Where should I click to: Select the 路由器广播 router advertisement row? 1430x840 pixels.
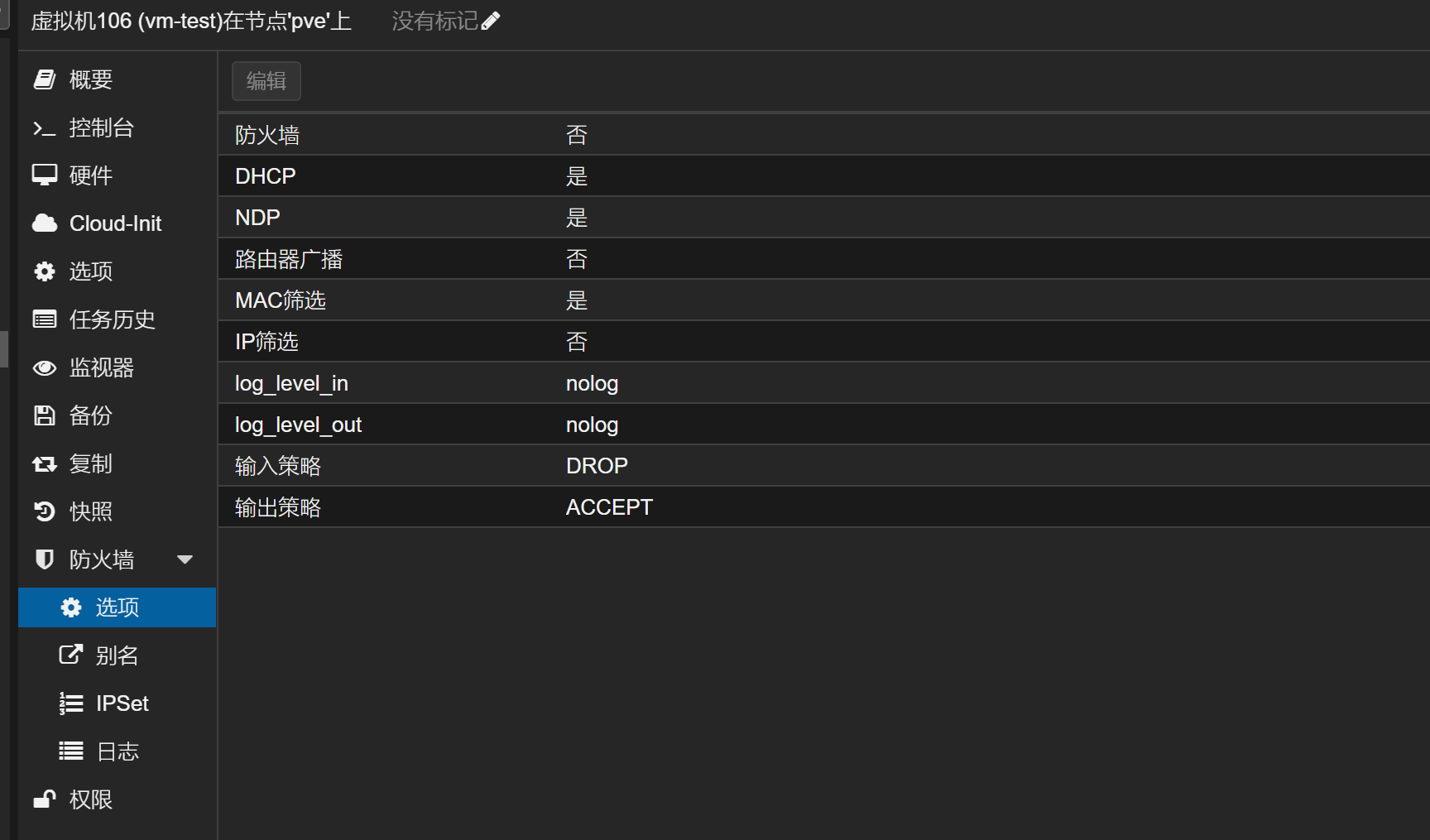824,258
